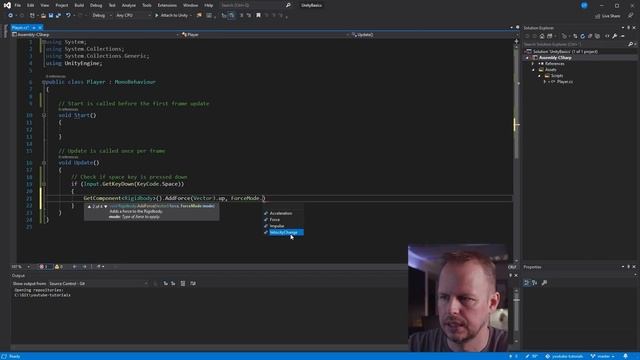Click the Open File toolbar icon
Viewport: 640px width, 360px height.
(x=43, y=16)
